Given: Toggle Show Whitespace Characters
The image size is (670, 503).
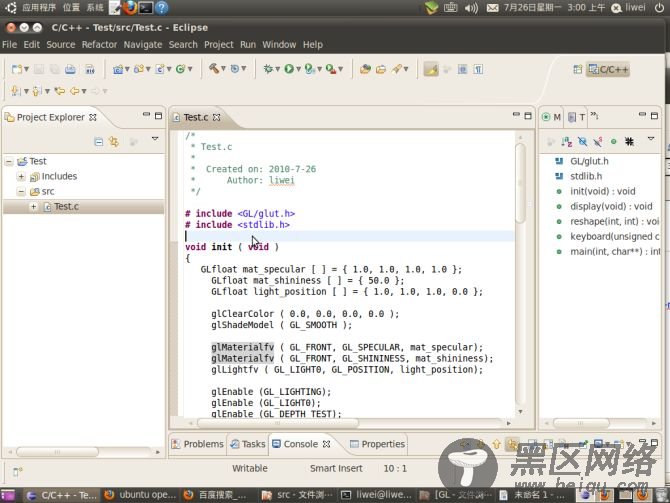Looking at the screenshot, I should coord(478,69).
